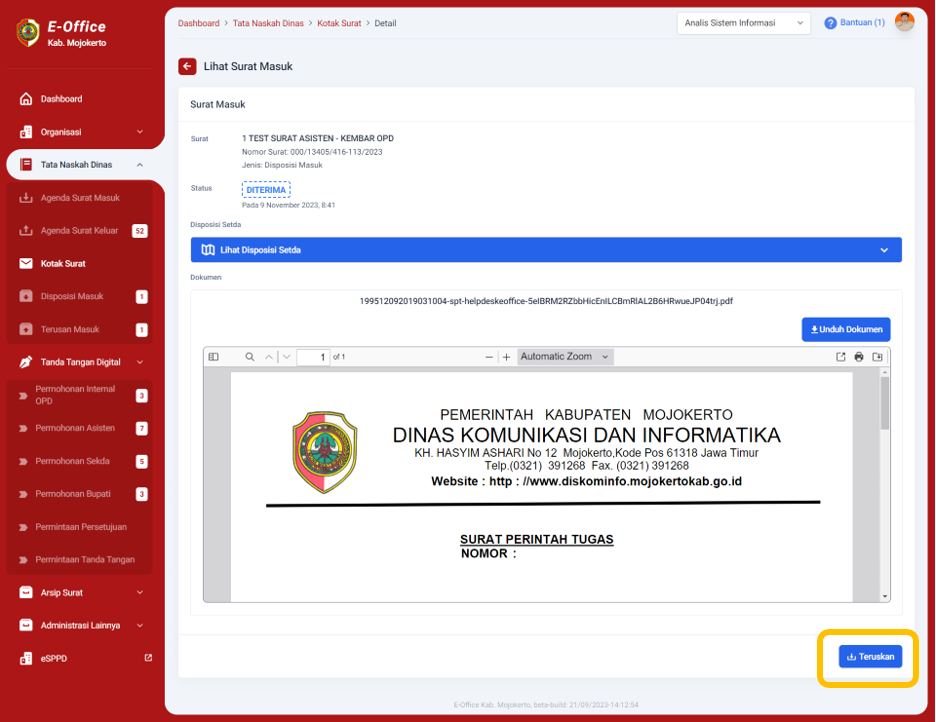Expand the Arsip Surat menu
936x722 pixels.
tap(80, 593)
